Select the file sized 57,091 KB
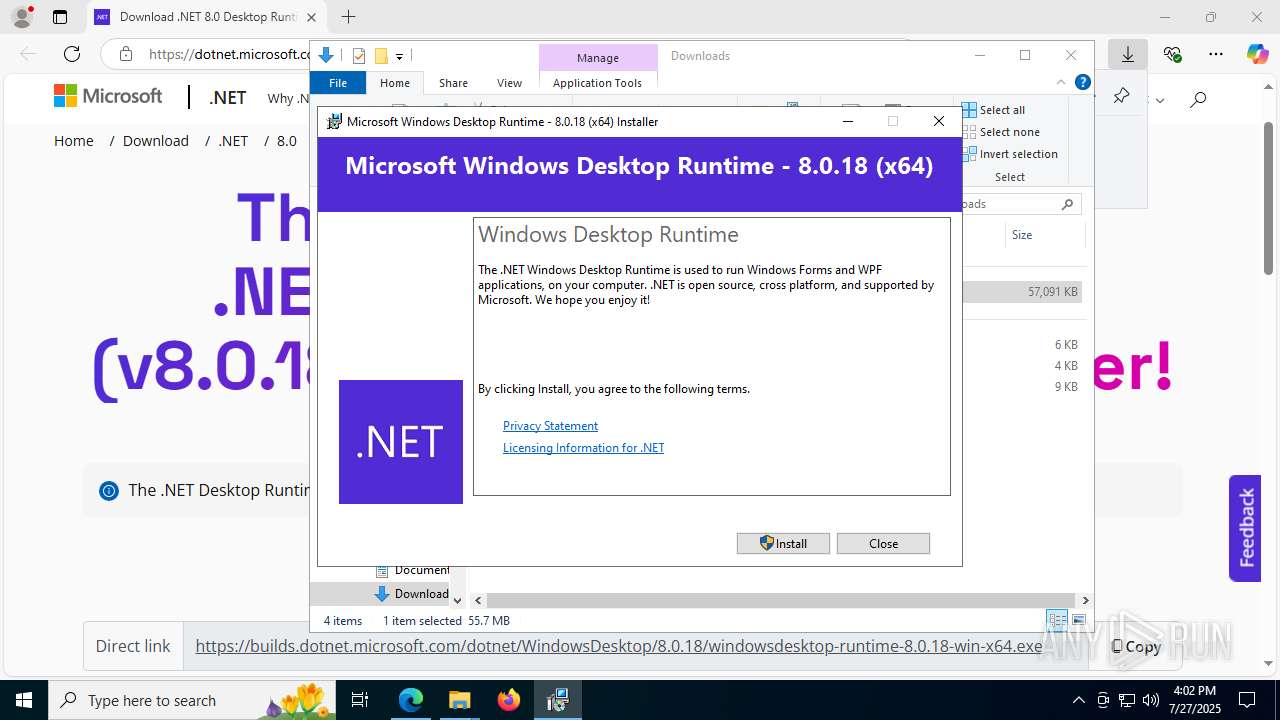Image resolution: width=1280 pixels, height=720 pixels. (1022, 292)
